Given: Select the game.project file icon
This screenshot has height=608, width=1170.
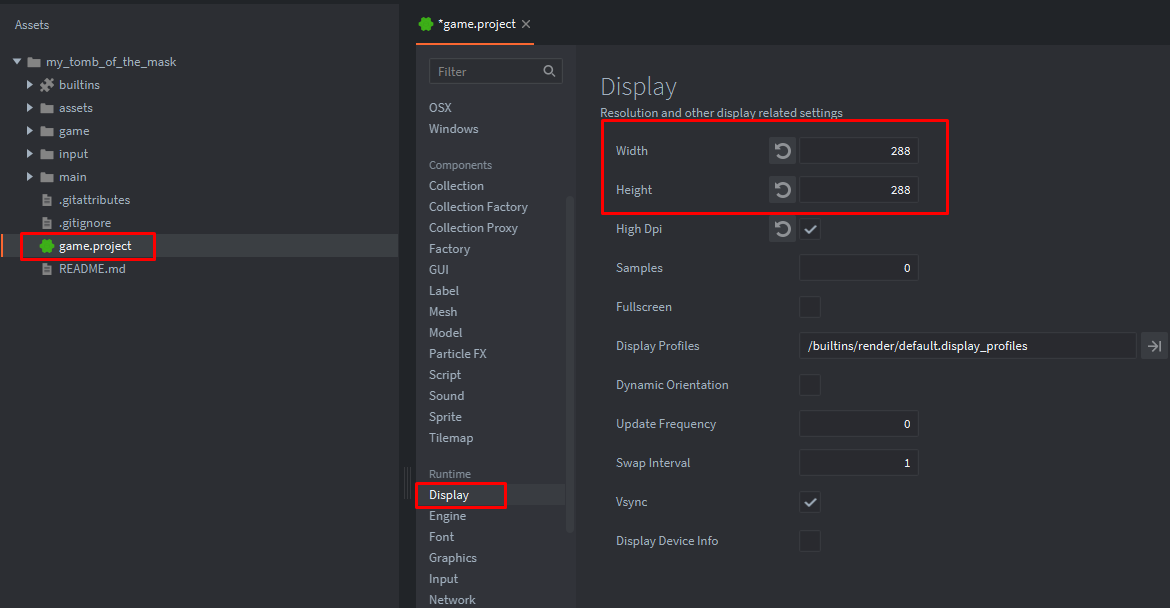Looking at the screenshot, I should pos(46,246).
